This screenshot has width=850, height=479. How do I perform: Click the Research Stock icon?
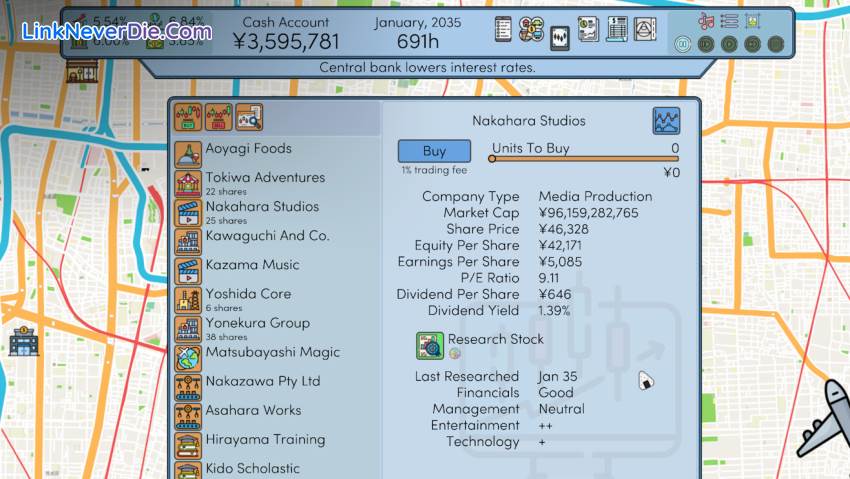430,345
